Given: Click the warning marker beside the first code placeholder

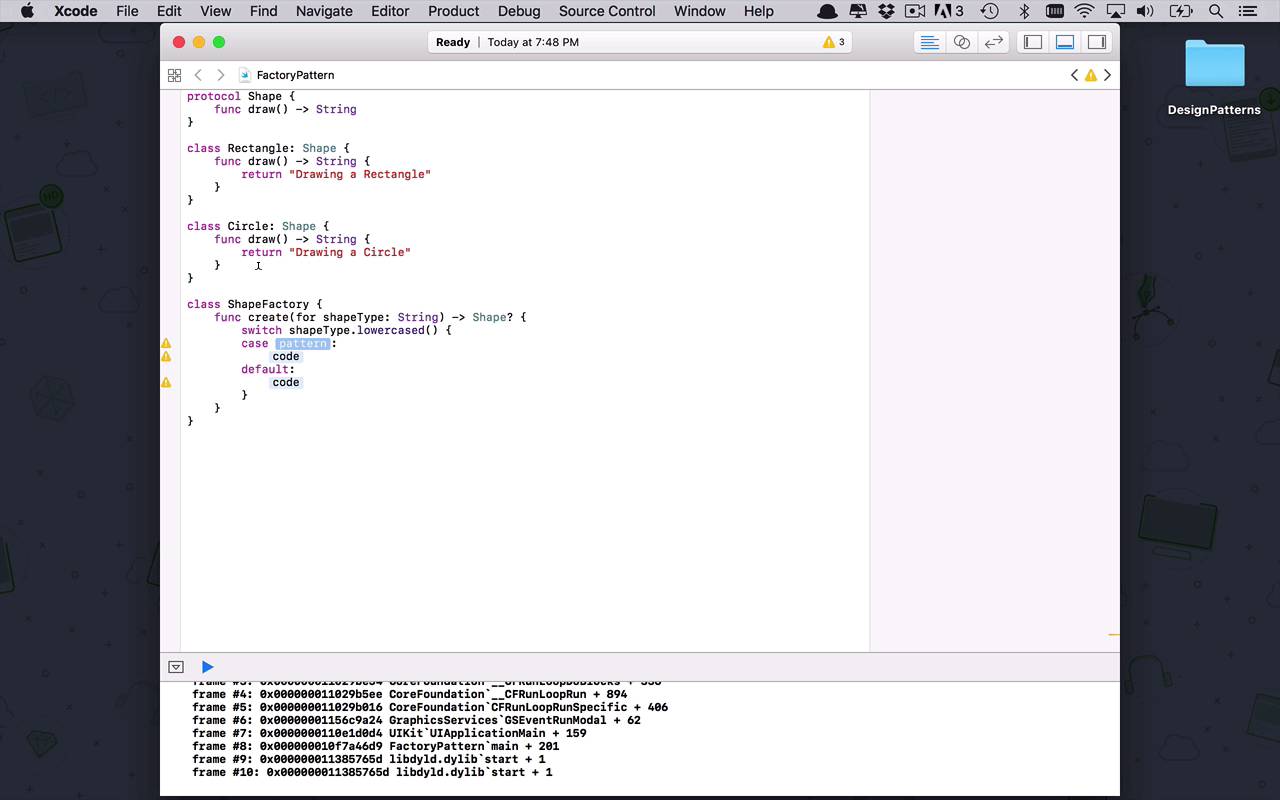Looking at the screenshot, I should point(166,356).
